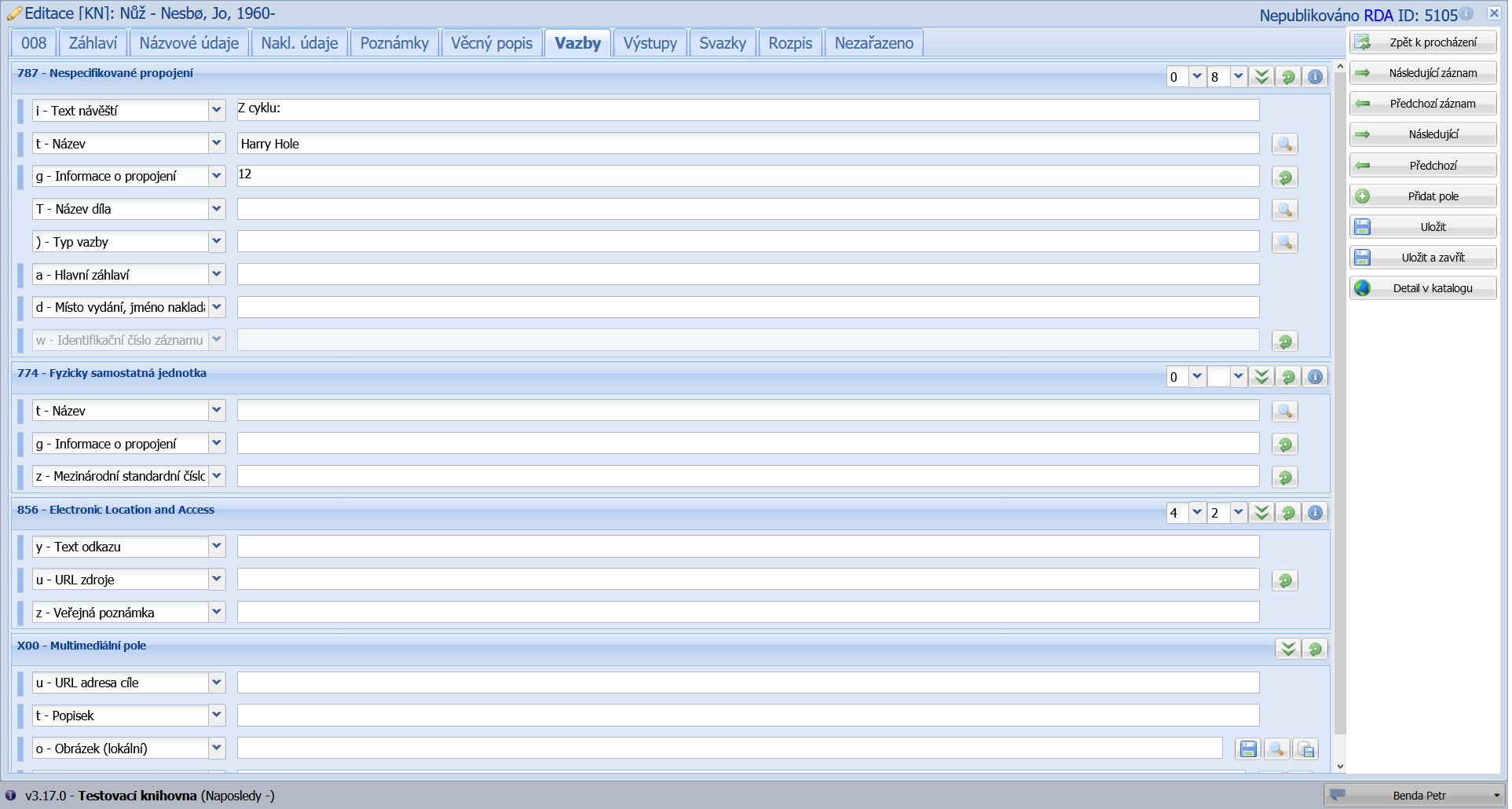Click refresh icon beside 787 Informace o propojení

click(x=1284, y=178)
